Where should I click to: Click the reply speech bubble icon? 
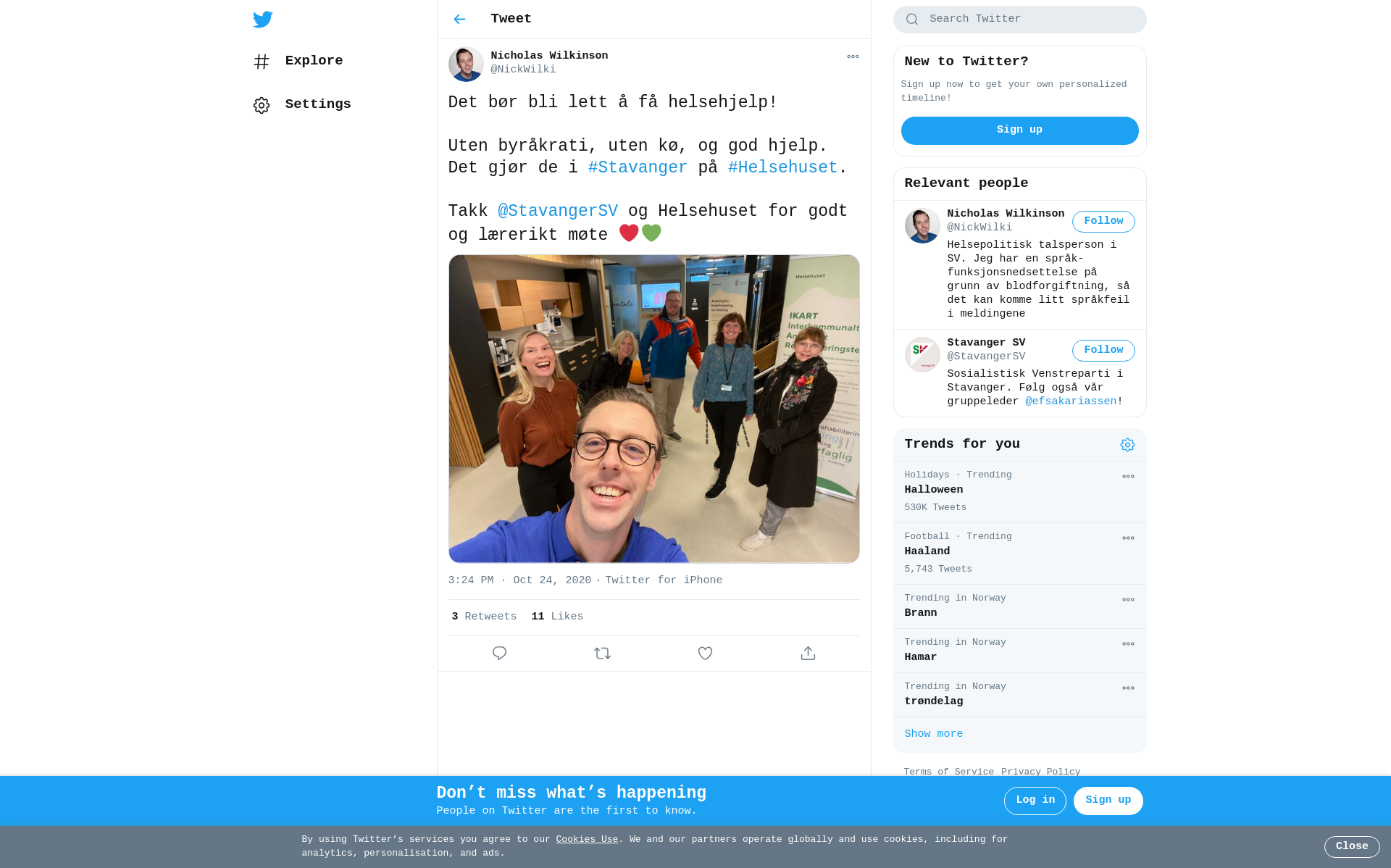pyautogui.click(x=499, y=654)
